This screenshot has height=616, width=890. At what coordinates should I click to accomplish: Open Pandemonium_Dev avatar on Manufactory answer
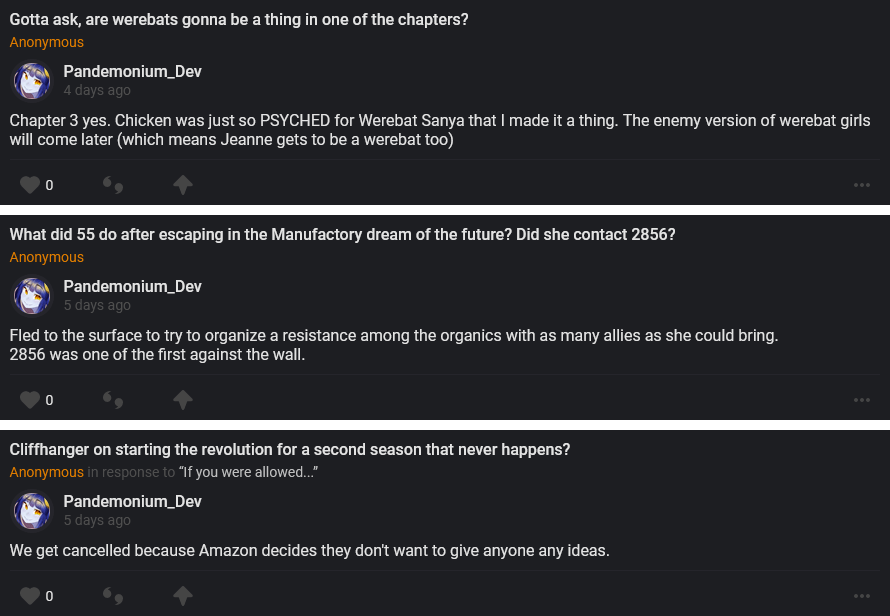coord(32,296)
